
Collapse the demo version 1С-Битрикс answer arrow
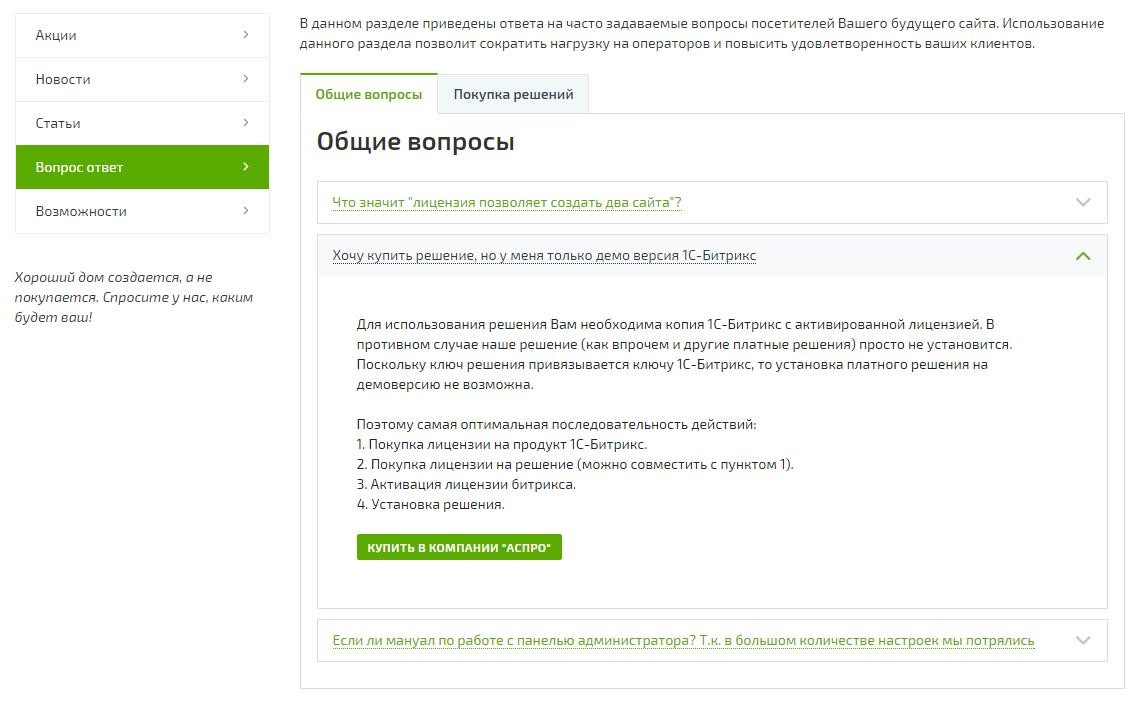pos(1083,256)
